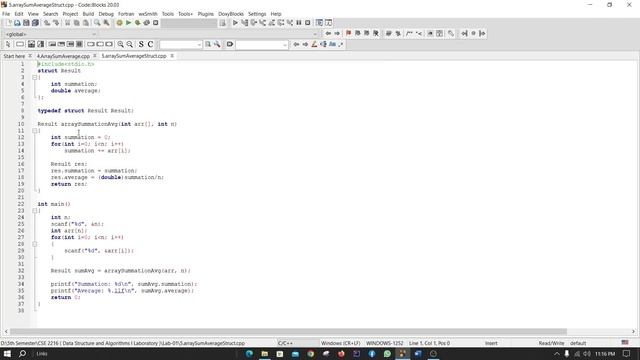Open WhatsApp from taskbar
Screen dimensions: 640x360
tap(387, 353)
